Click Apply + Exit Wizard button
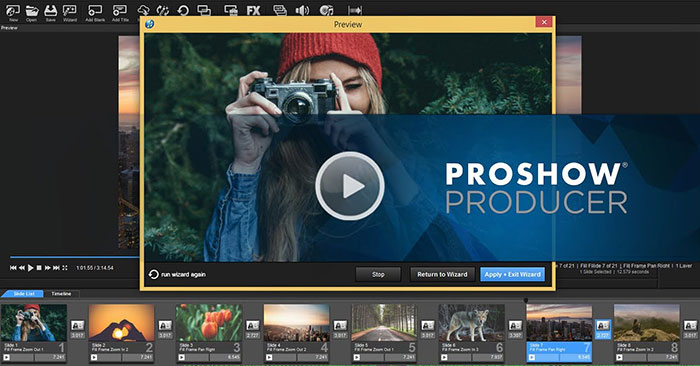 (x=512, y=274)
